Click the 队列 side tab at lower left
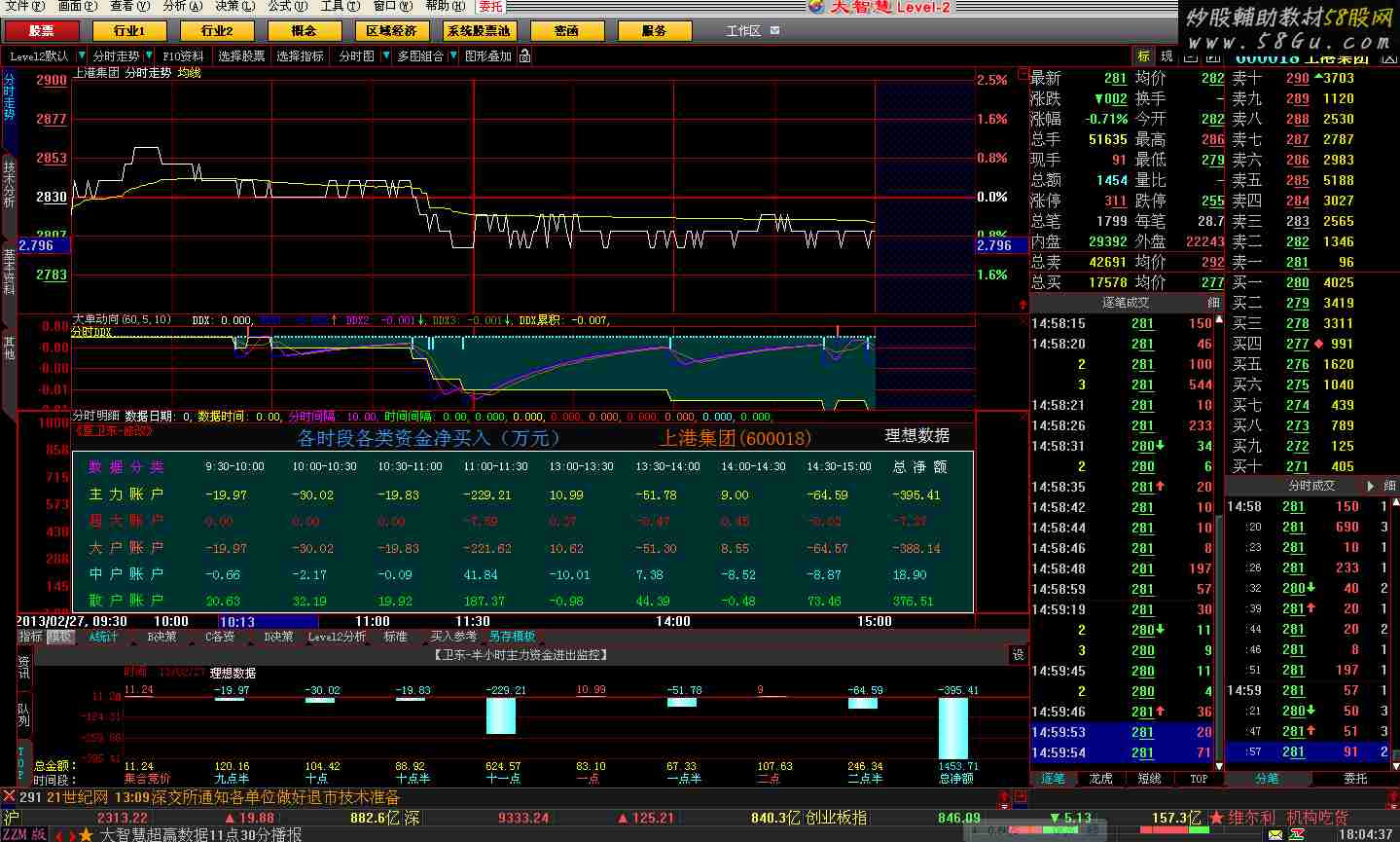The image size is (1400, 842). (24, 715)
